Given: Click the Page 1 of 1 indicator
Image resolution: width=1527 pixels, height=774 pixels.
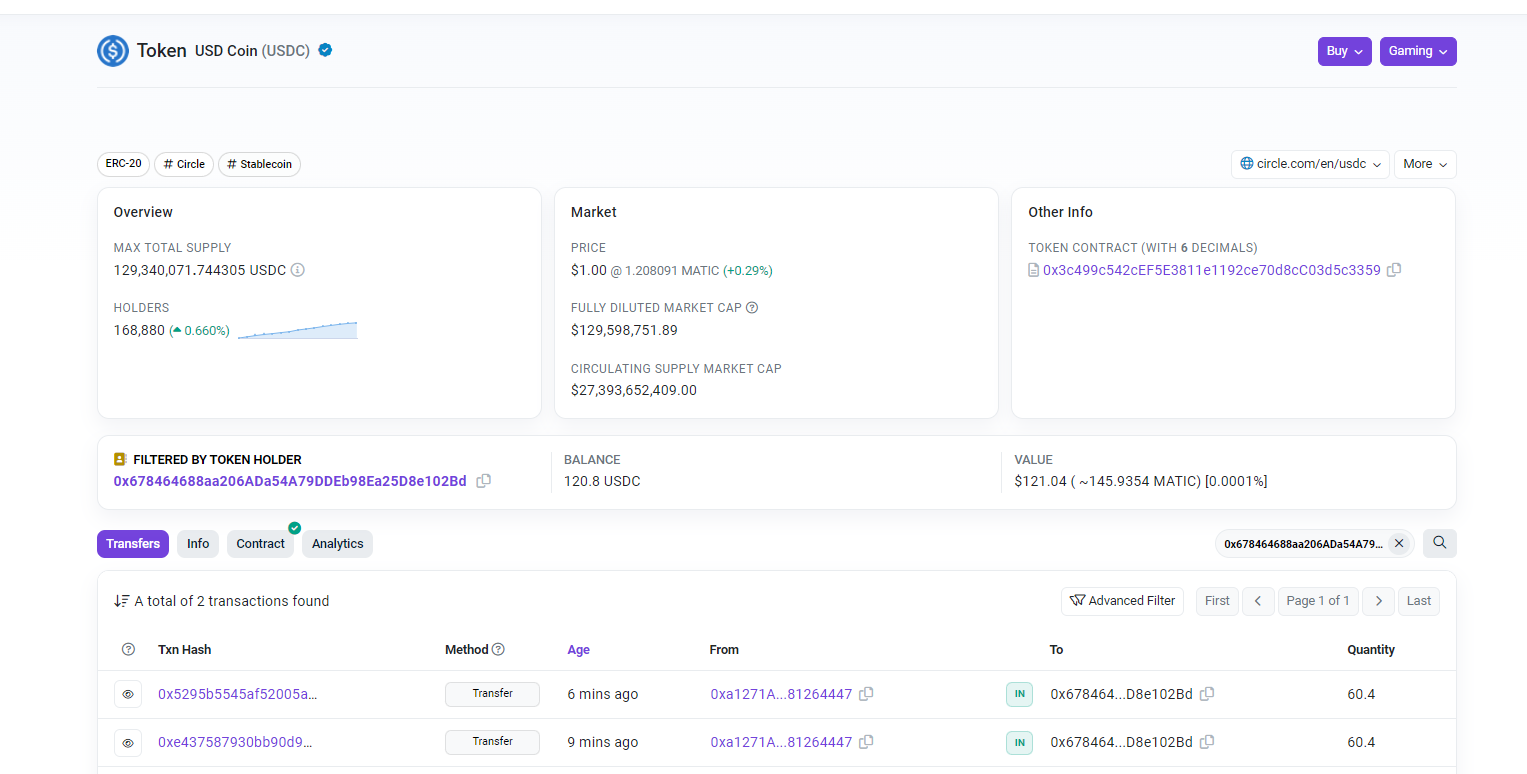Looking at the screenshot, I should pos(1318,601).
